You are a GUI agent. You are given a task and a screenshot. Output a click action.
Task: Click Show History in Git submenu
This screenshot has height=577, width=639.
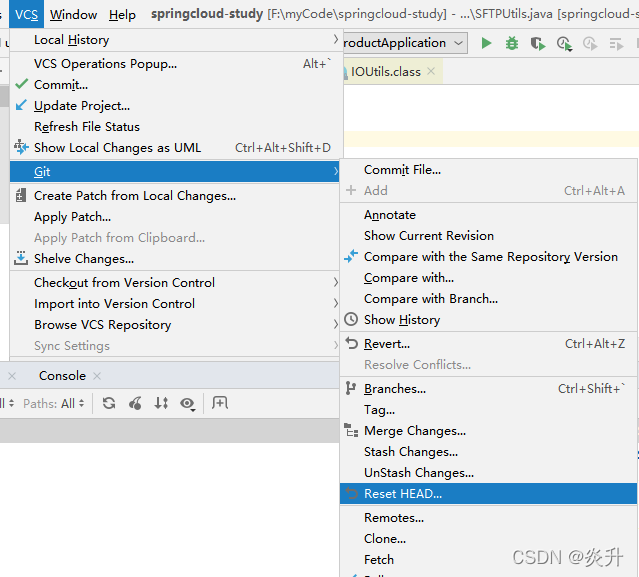point(488,320)
